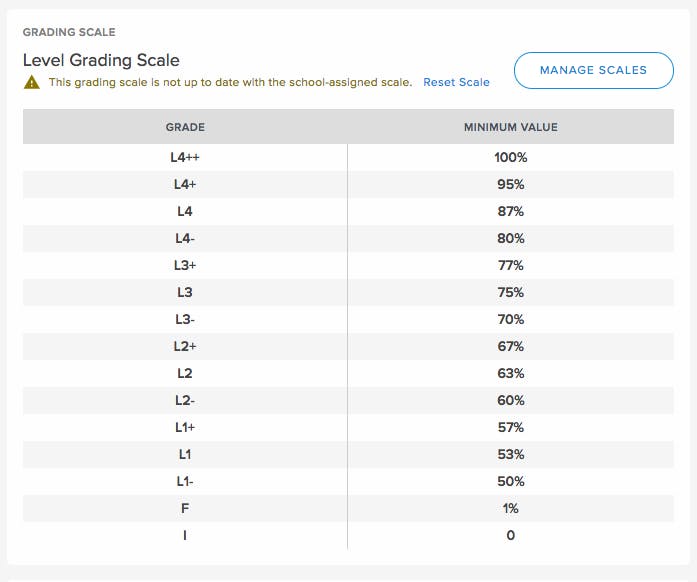This screenshot has width=697, height=582.
Task: Select the L3 grade cell
Action: pos(185,293)
